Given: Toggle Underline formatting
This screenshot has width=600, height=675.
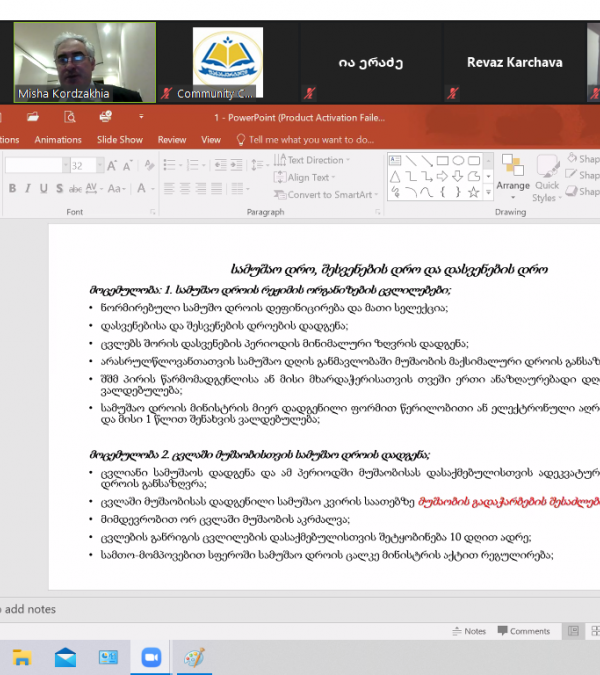Looking at the screenshot, I should point(43,188).
